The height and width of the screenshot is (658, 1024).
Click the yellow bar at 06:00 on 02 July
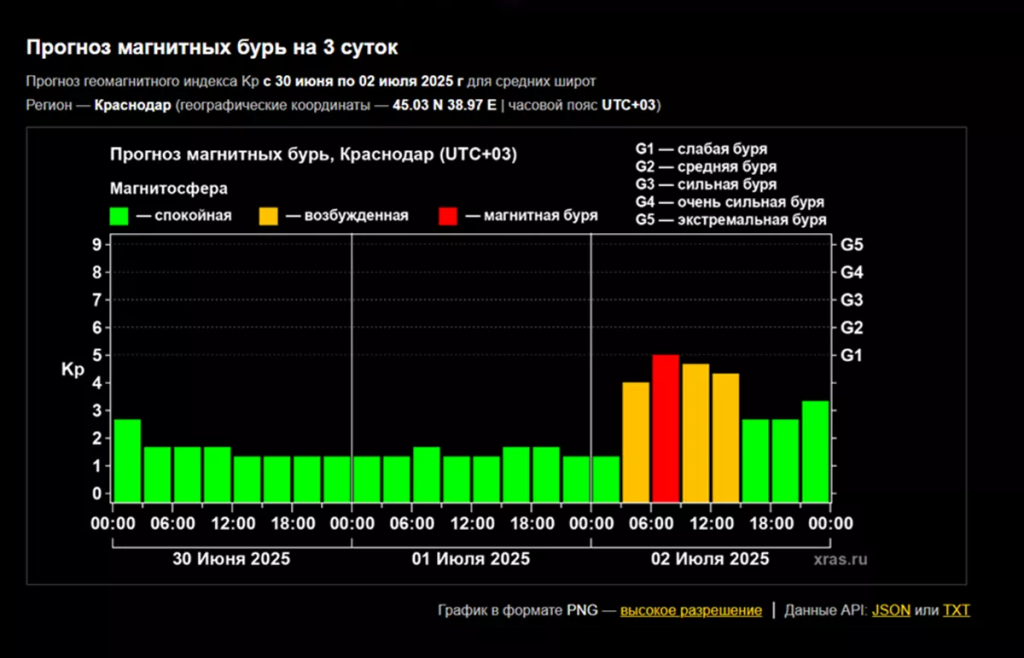pos(636,442)
